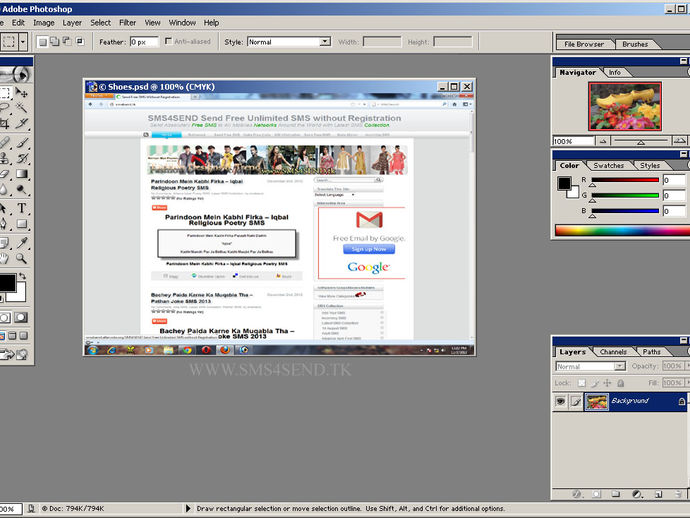Select the Slice tool
The height and width of the screenshot is (518, 690).
(x=21, y=124)
